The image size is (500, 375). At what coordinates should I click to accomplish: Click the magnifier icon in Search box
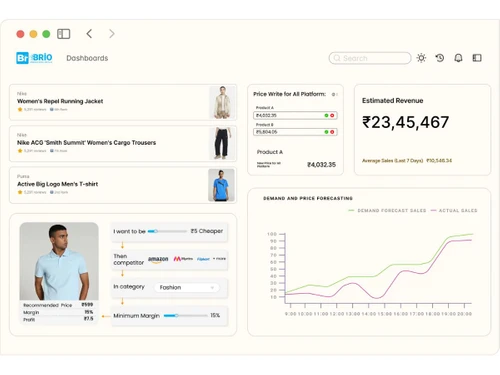(337, 58)
